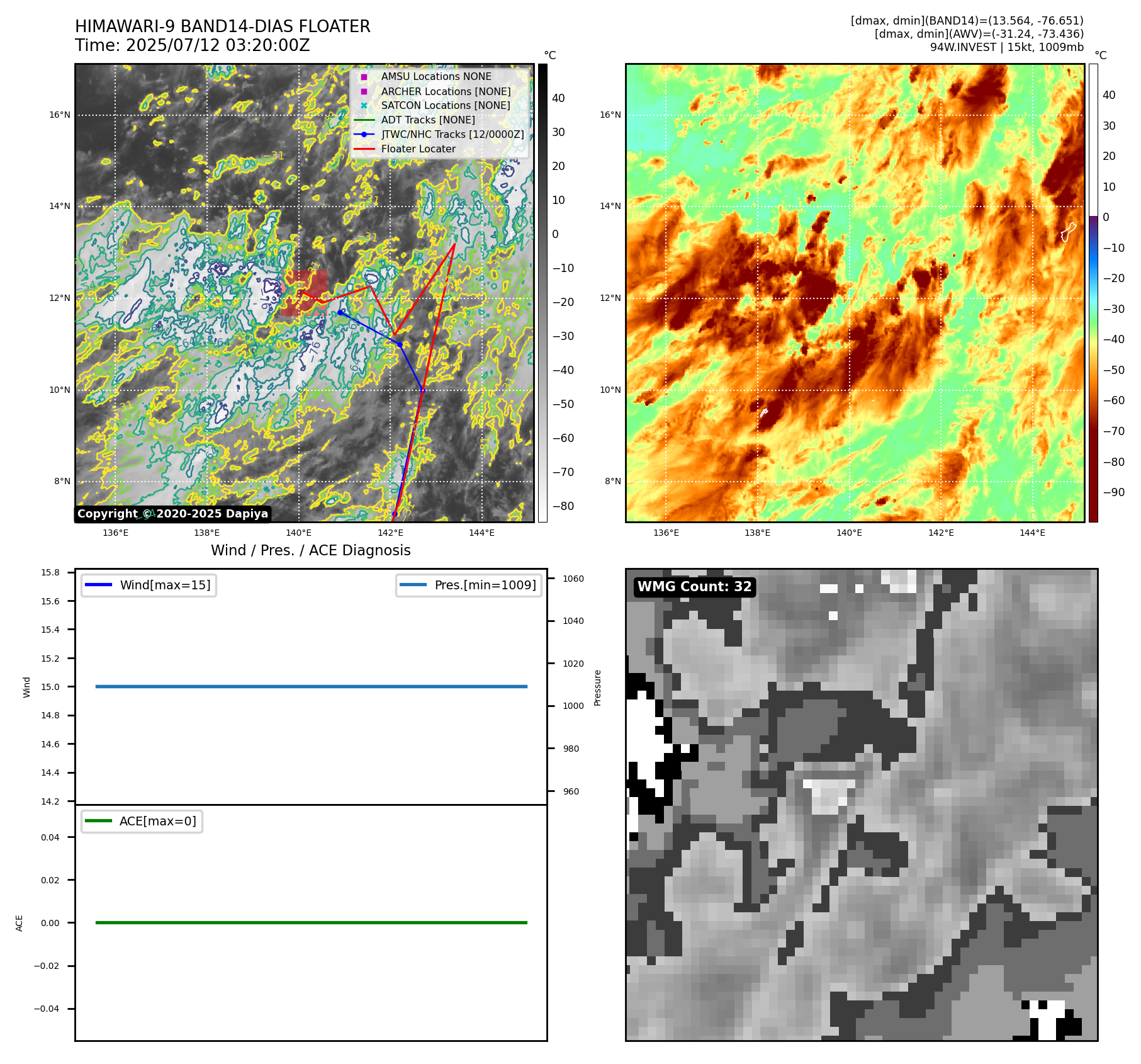Click the 142°E label under water vapor map
1141x1064 pixels.
tap(941, 533)
